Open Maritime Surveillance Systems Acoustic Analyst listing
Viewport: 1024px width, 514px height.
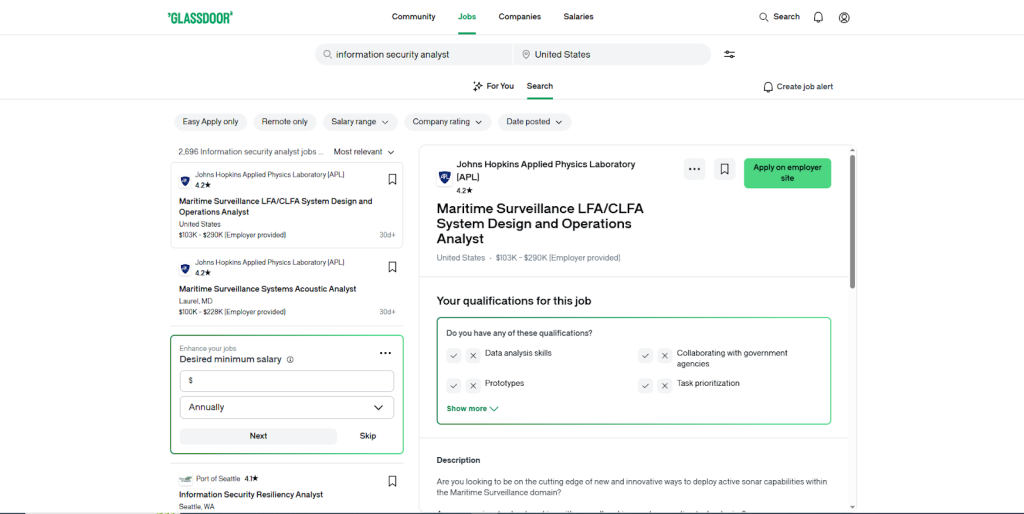(268, 289)
